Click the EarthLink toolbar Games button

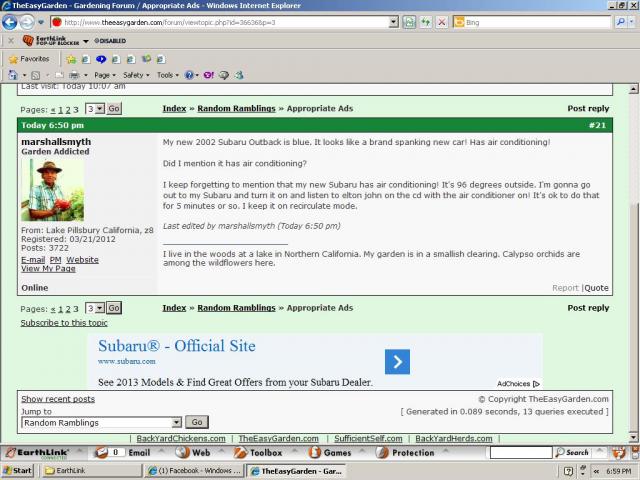(330, 453)
